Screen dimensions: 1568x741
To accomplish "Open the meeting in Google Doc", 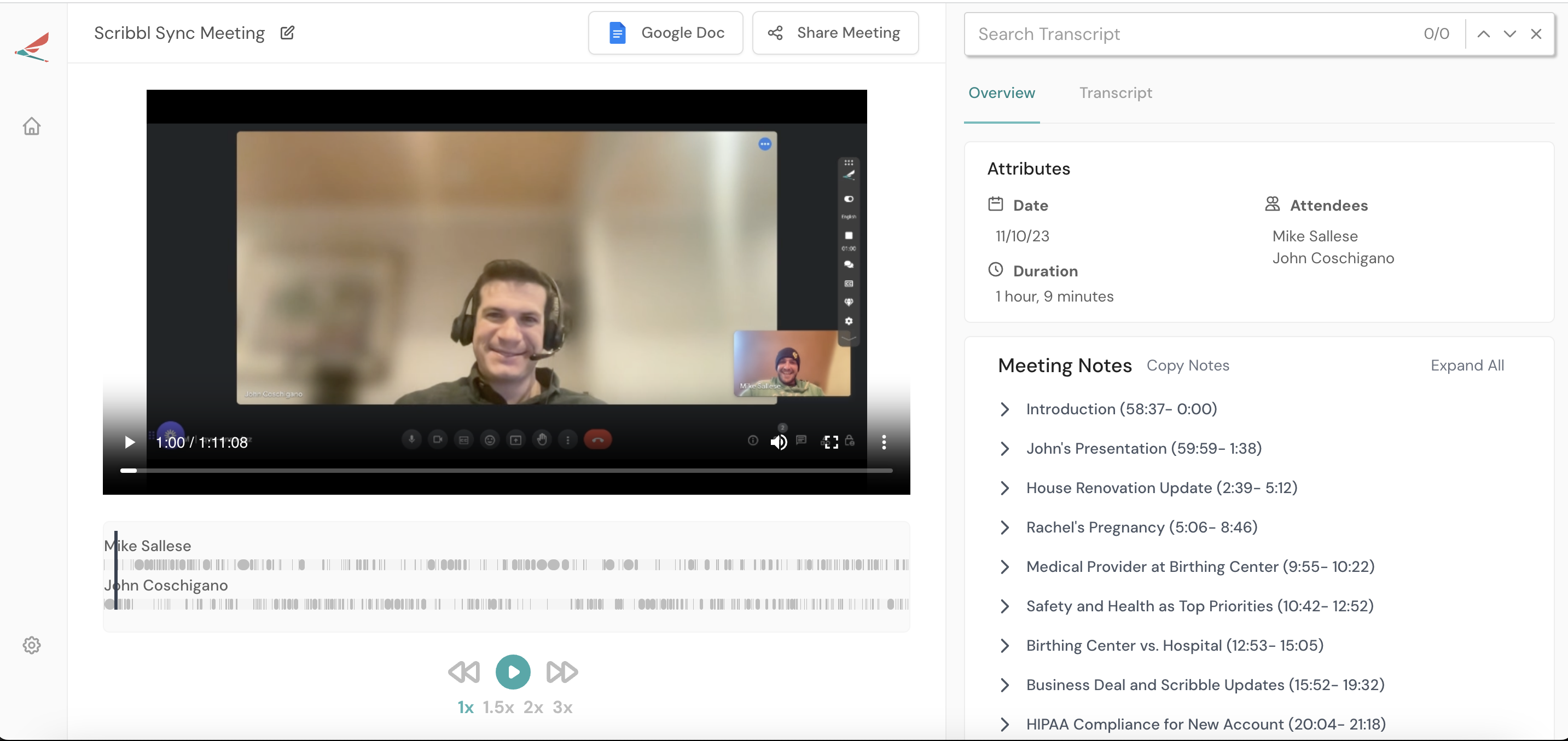I will point(665,32).
